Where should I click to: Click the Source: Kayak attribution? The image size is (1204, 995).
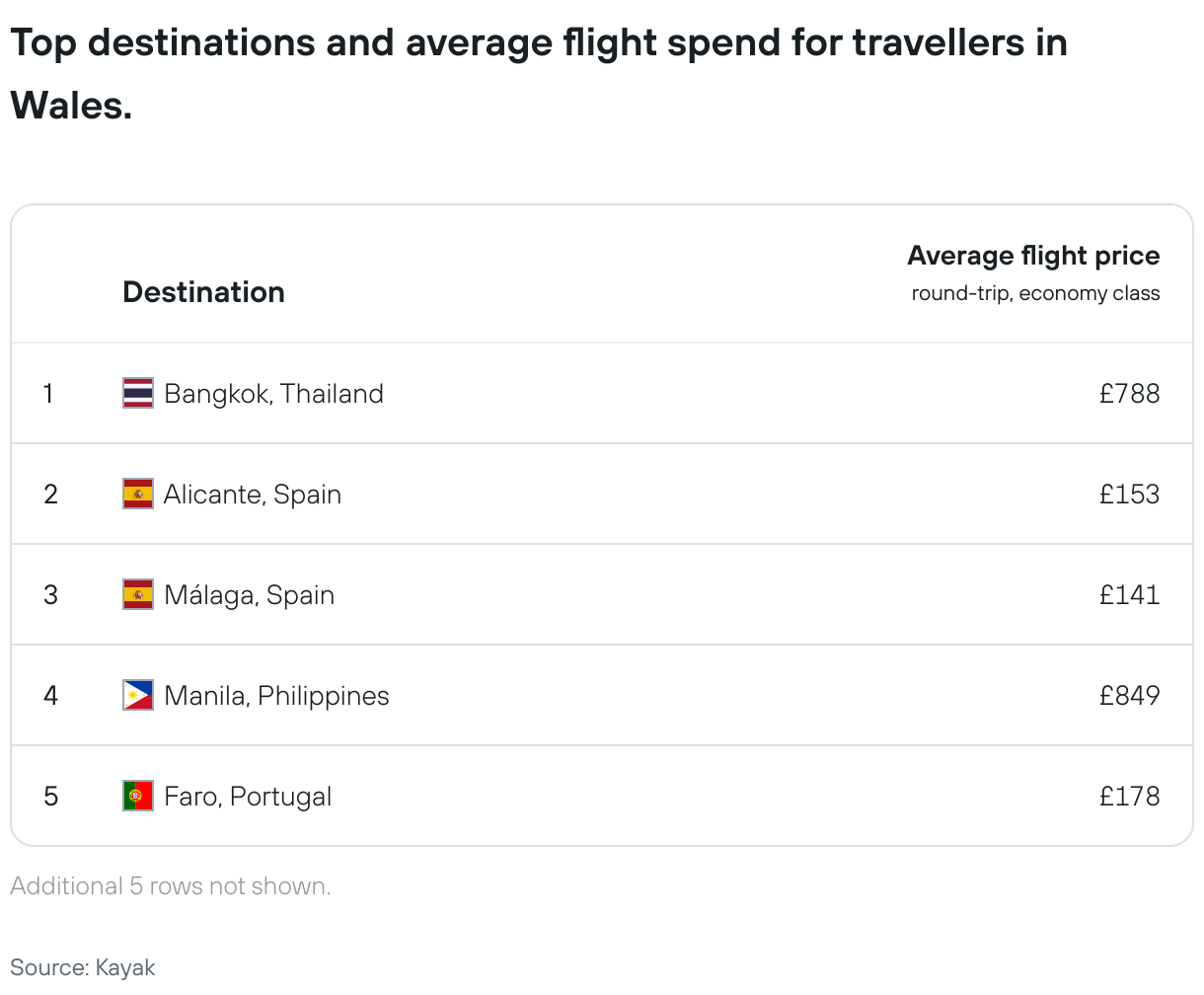83,967
